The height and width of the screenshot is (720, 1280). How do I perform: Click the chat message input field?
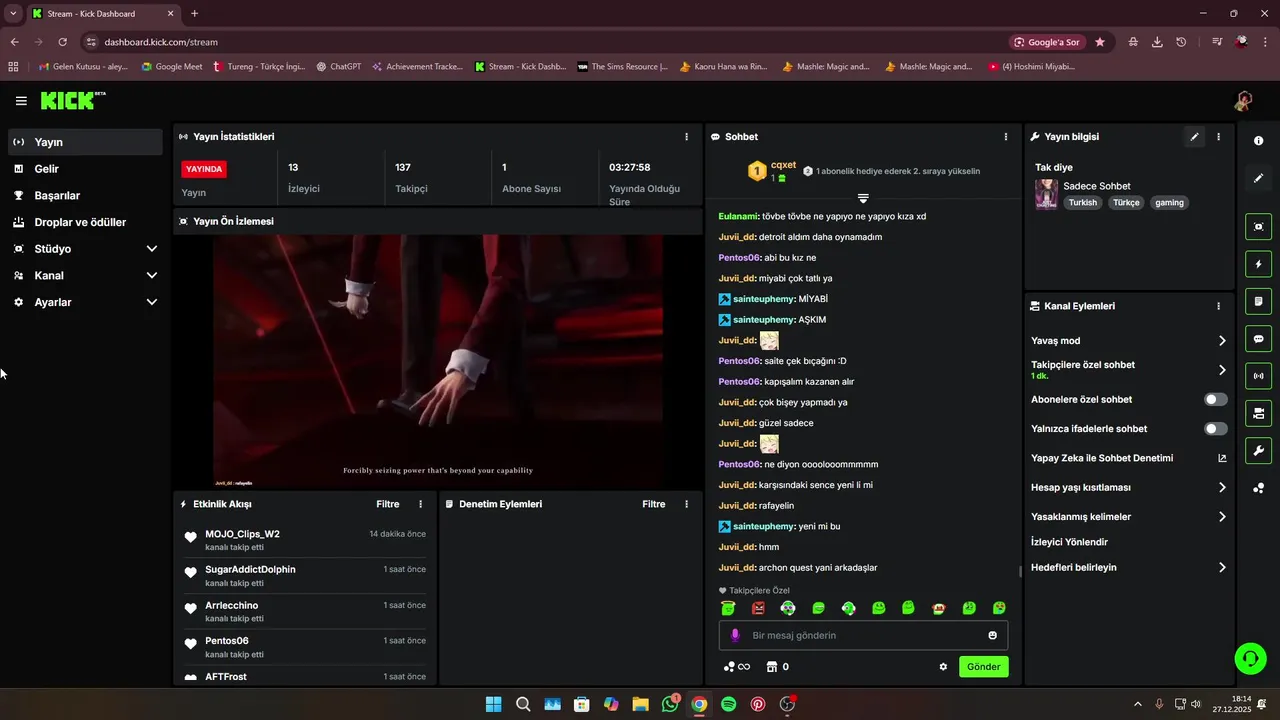point(863,635)
